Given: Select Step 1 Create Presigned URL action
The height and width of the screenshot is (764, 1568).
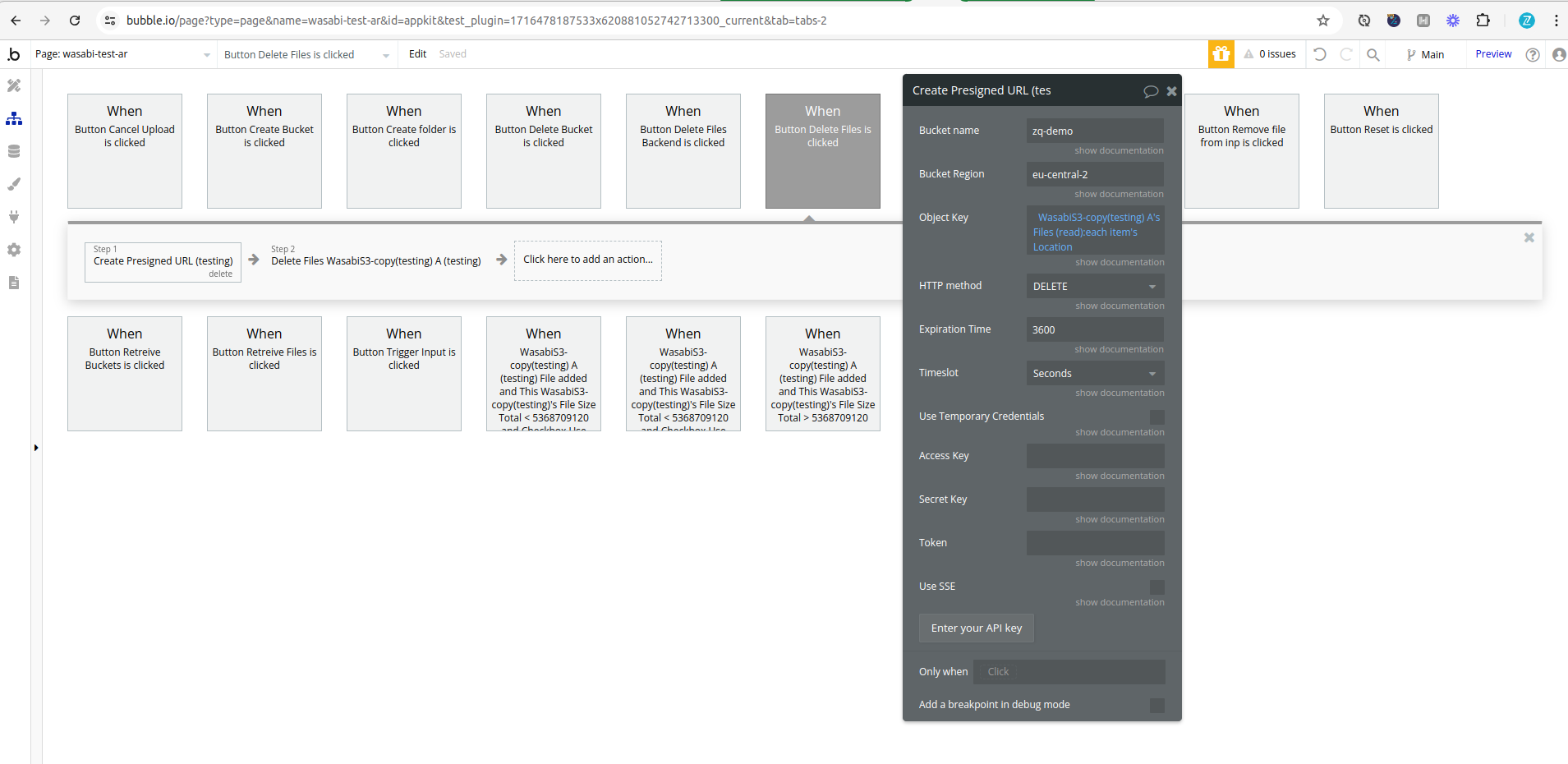Looking at the screenshot, I should (163, 262).
